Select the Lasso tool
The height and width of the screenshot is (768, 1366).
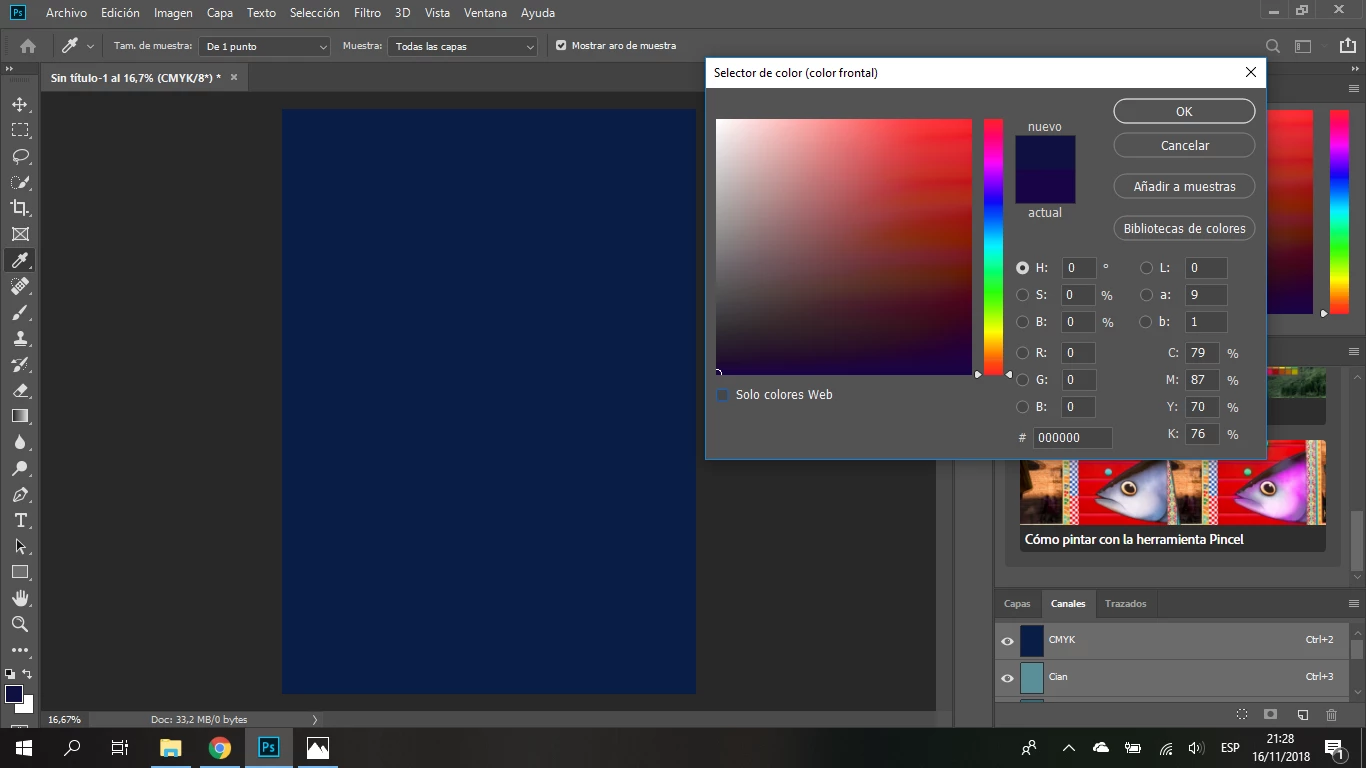[x=20, y=156]
